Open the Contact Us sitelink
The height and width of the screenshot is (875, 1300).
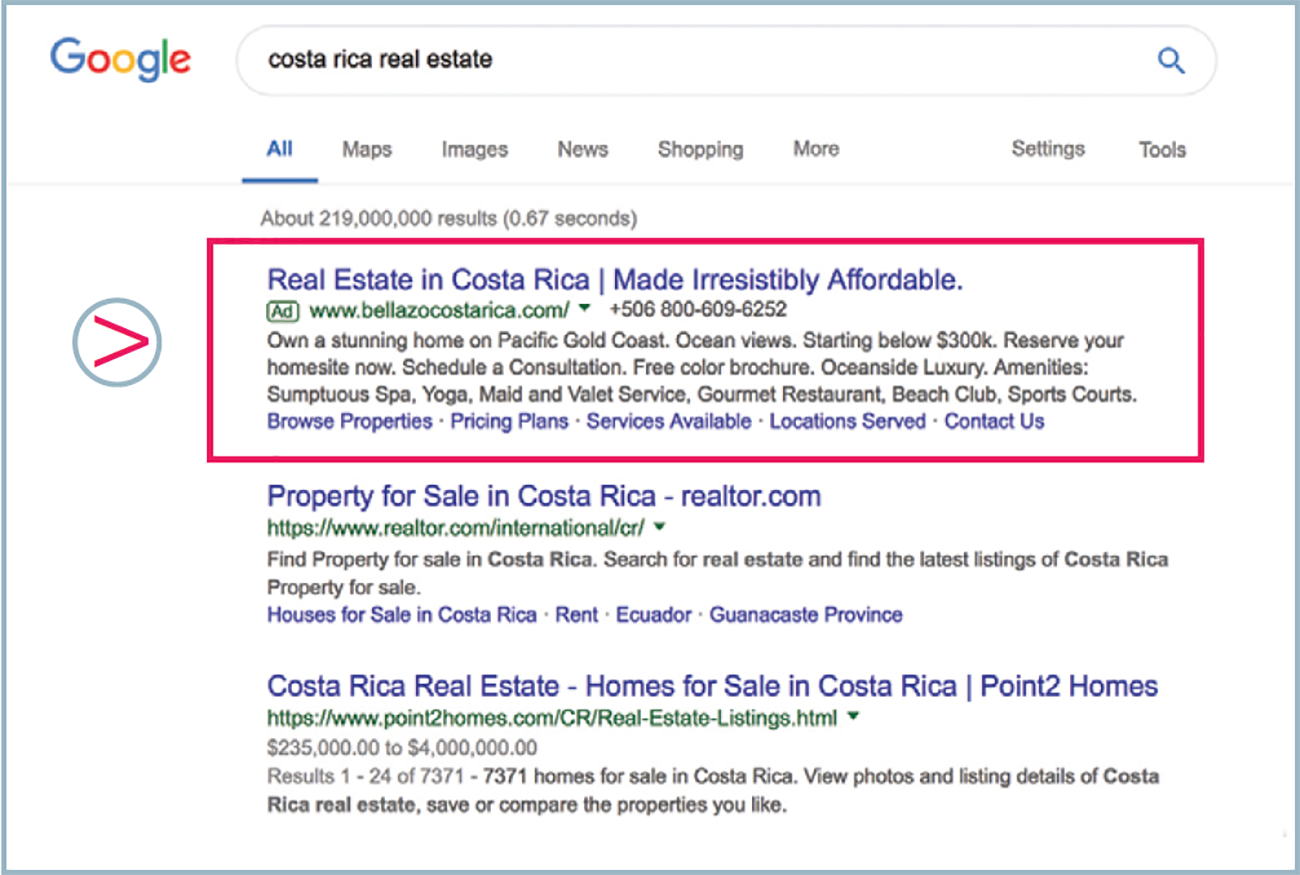click(995, 421)
